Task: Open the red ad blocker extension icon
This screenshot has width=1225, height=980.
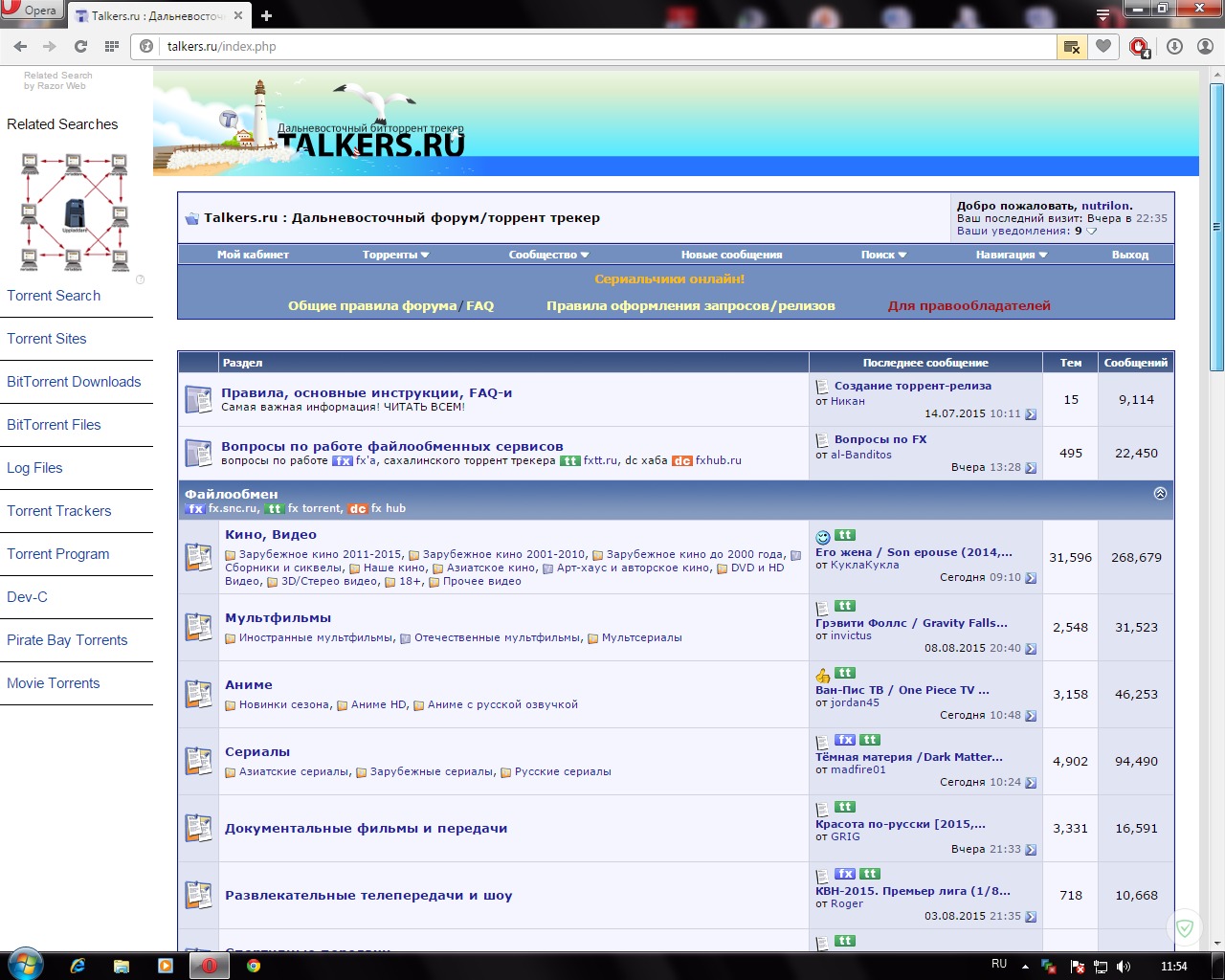Action: point(1139,46)
